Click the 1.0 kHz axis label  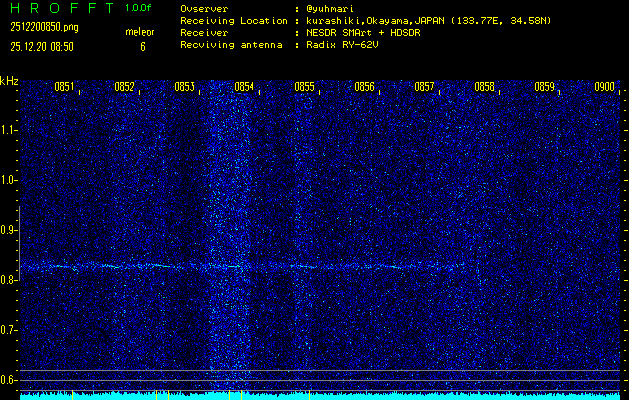pyautogui.click(x=9, y=180)
